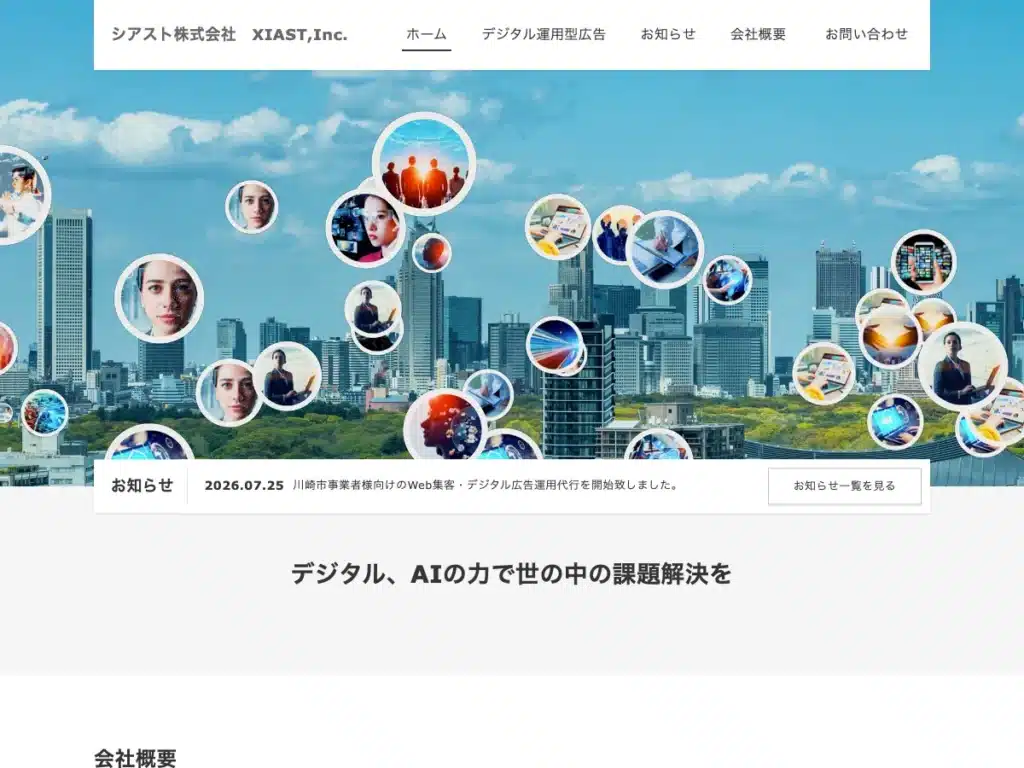This screenshot has height=768, width=1024.
Task: Click the デジタル、AIの力で世の中の課題解決を headline
Action: pyautogui.click(x=511, y=574)
